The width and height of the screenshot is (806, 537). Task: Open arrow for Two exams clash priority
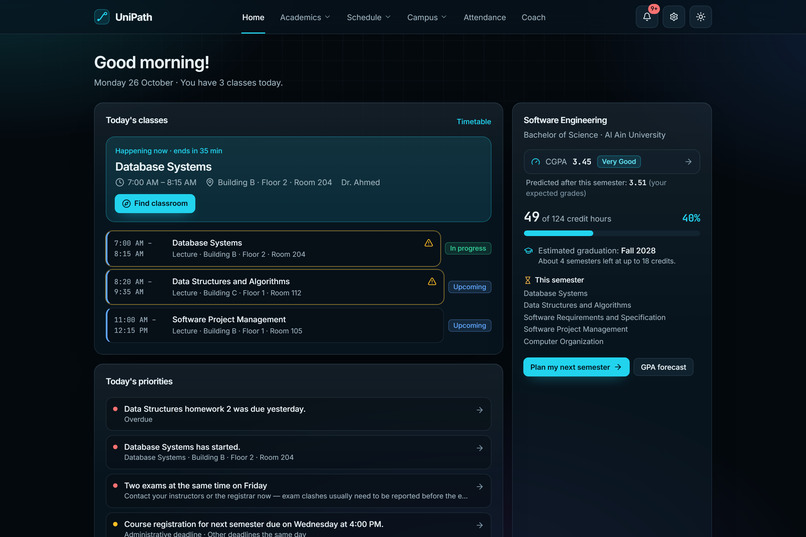tap(479, 487)
